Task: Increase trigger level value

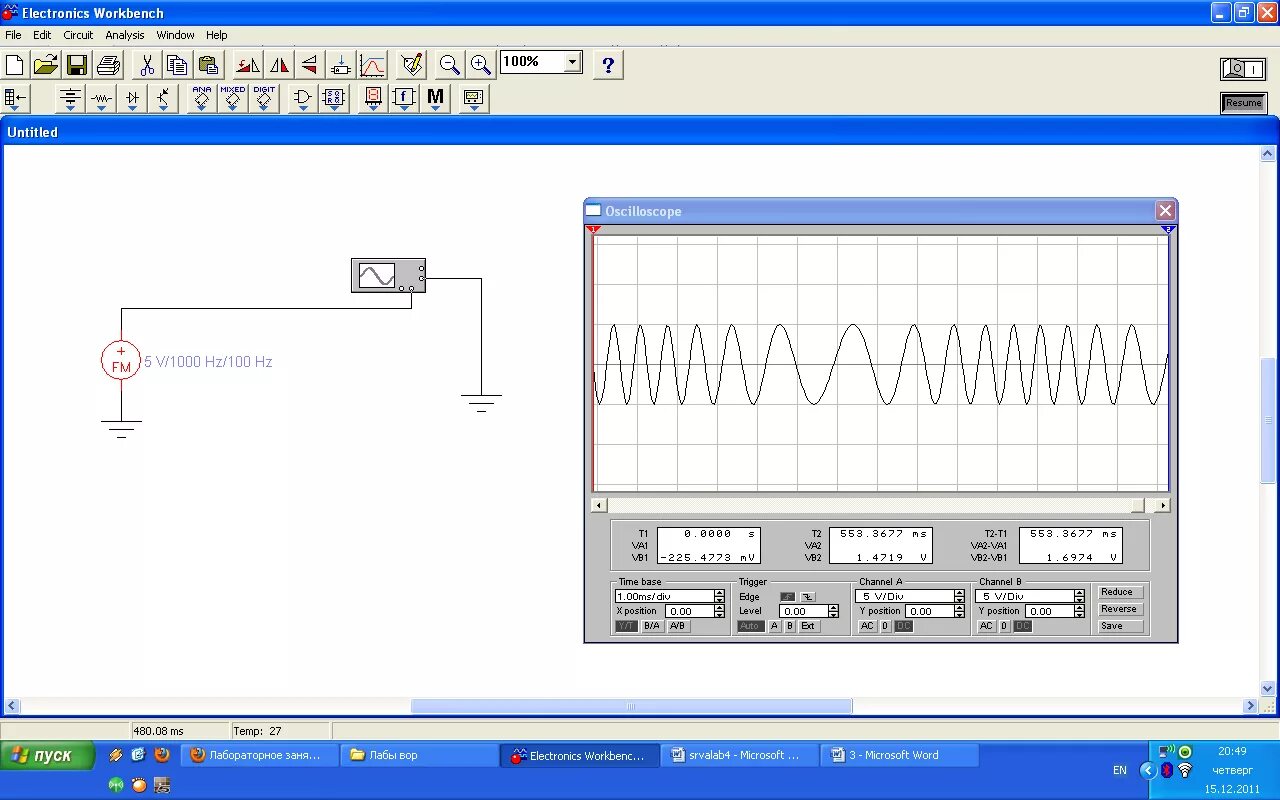Action: (x=834, y=608)
